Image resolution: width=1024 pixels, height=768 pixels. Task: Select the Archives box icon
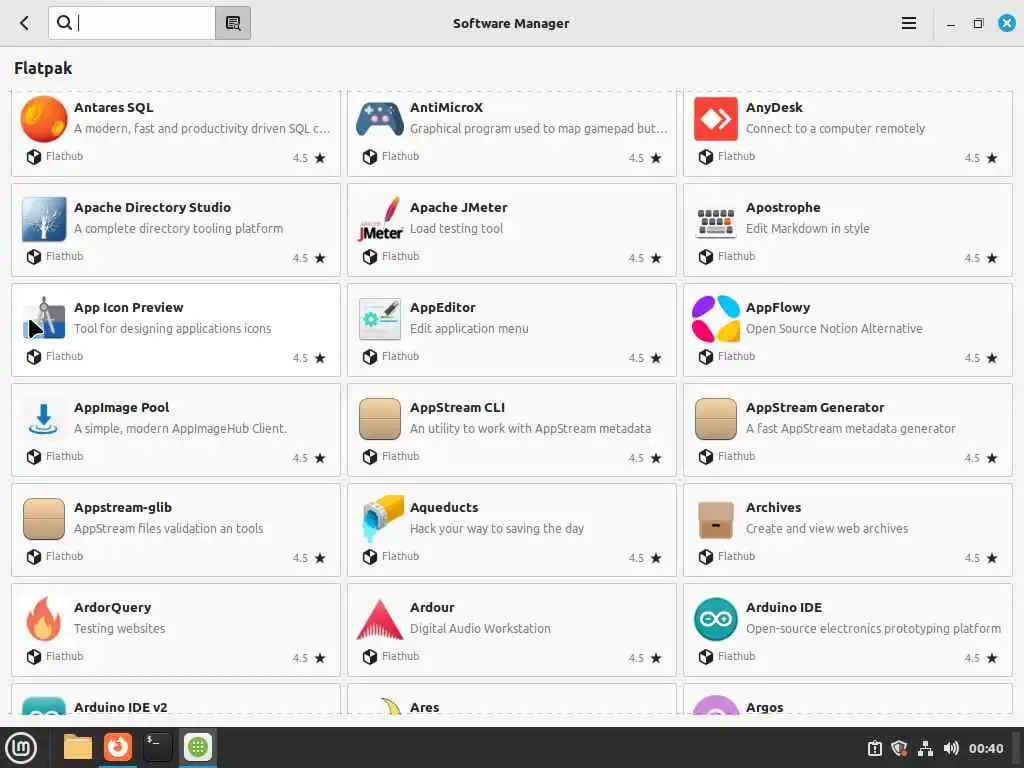pyautogui.click(x=716, y=520)
